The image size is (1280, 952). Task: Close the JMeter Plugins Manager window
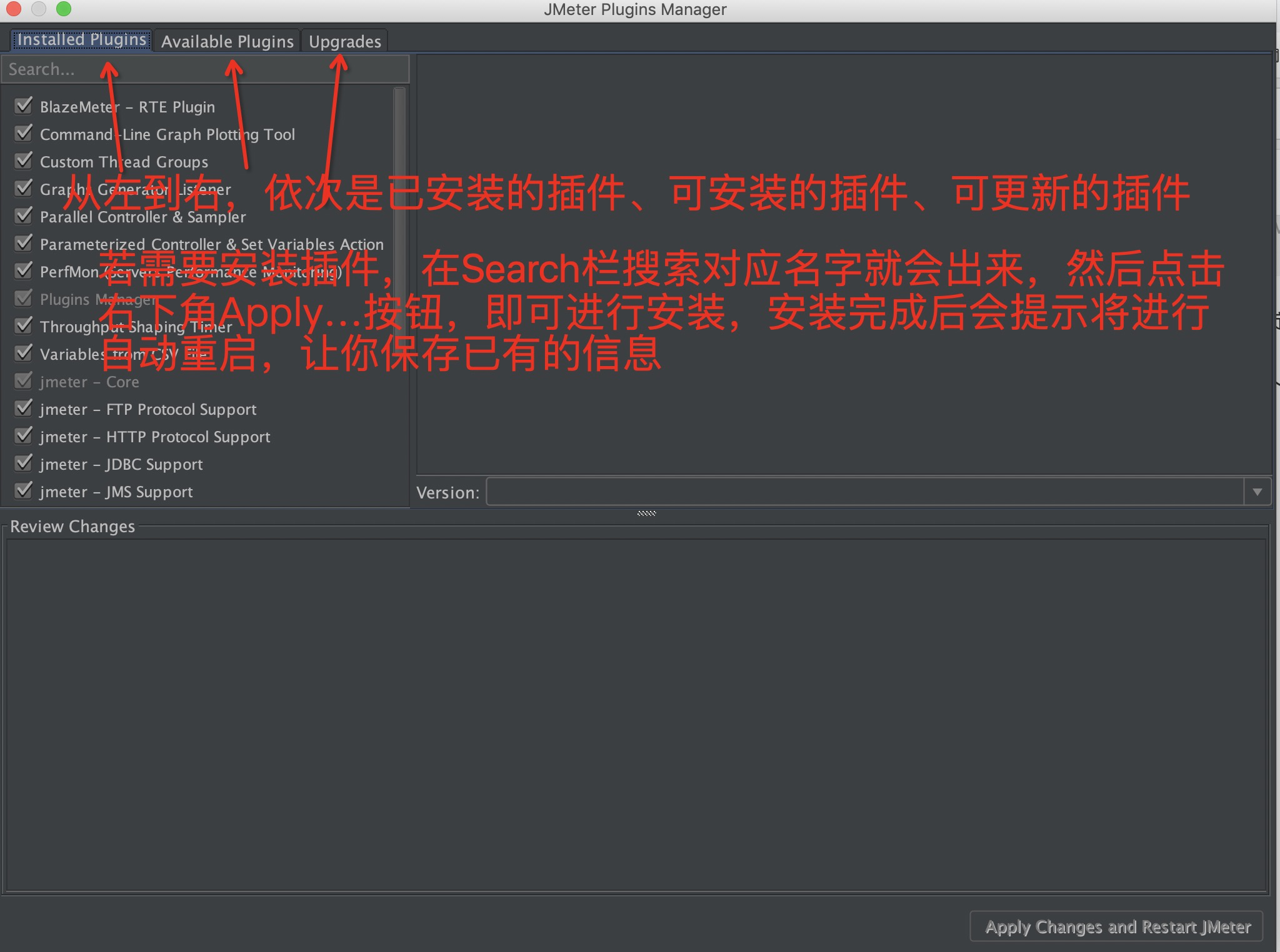[14, 9]
